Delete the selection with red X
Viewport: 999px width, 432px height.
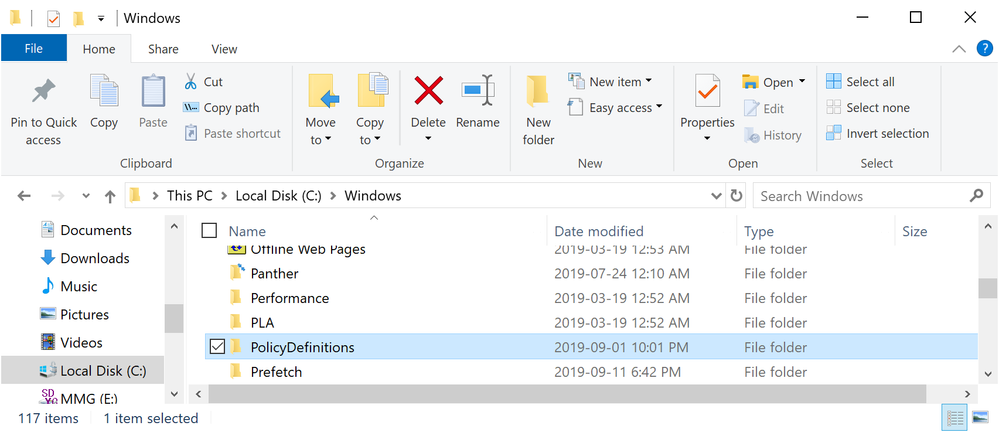point(428,89)
